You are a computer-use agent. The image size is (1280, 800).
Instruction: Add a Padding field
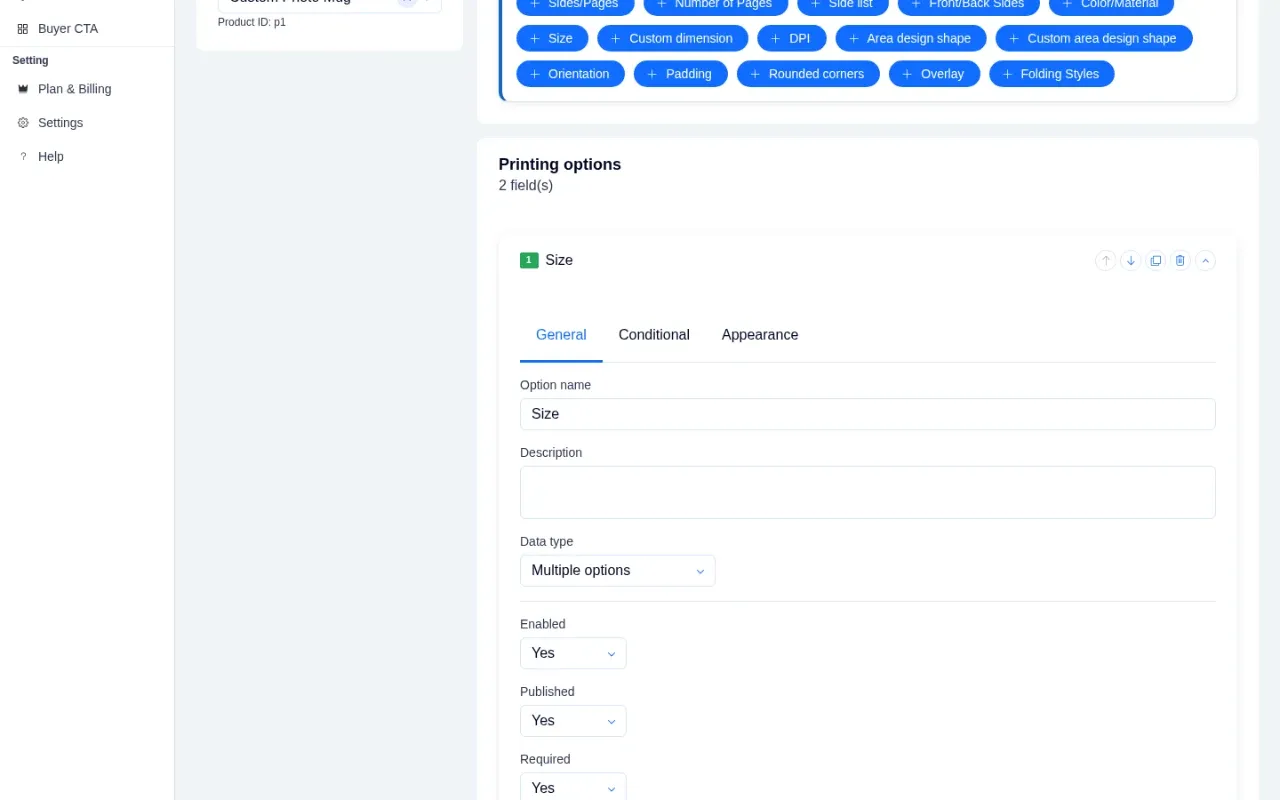pyautogui.click(x=681, y=74)
